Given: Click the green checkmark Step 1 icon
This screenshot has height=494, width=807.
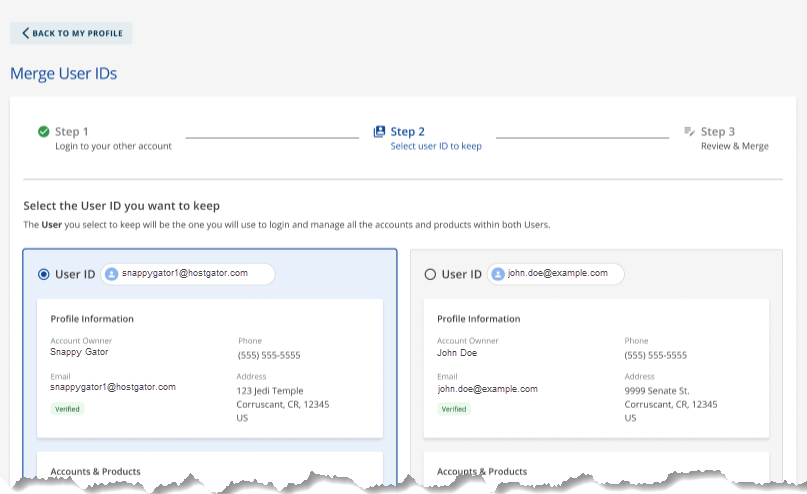Looking at the screenshot, I should [44, 131].
